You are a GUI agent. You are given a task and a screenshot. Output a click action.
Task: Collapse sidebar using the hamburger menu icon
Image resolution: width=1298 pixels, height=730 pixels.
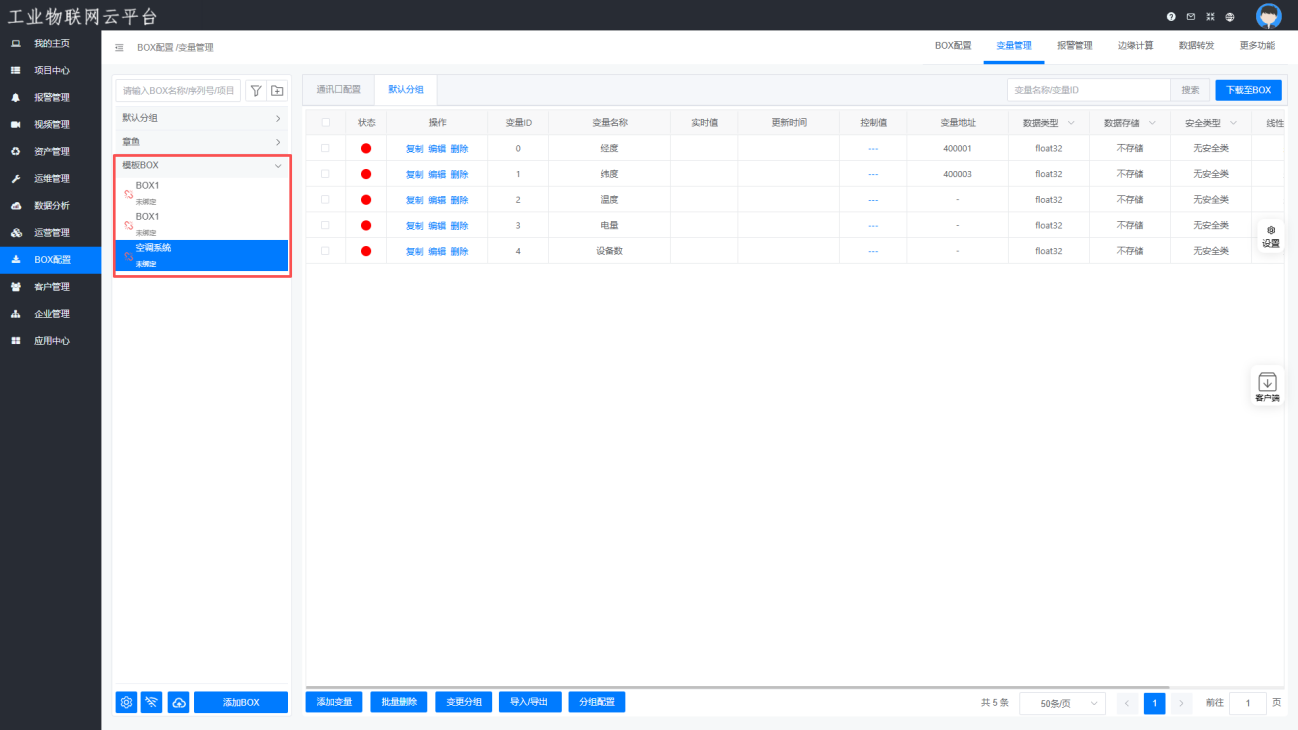(120, 47)
